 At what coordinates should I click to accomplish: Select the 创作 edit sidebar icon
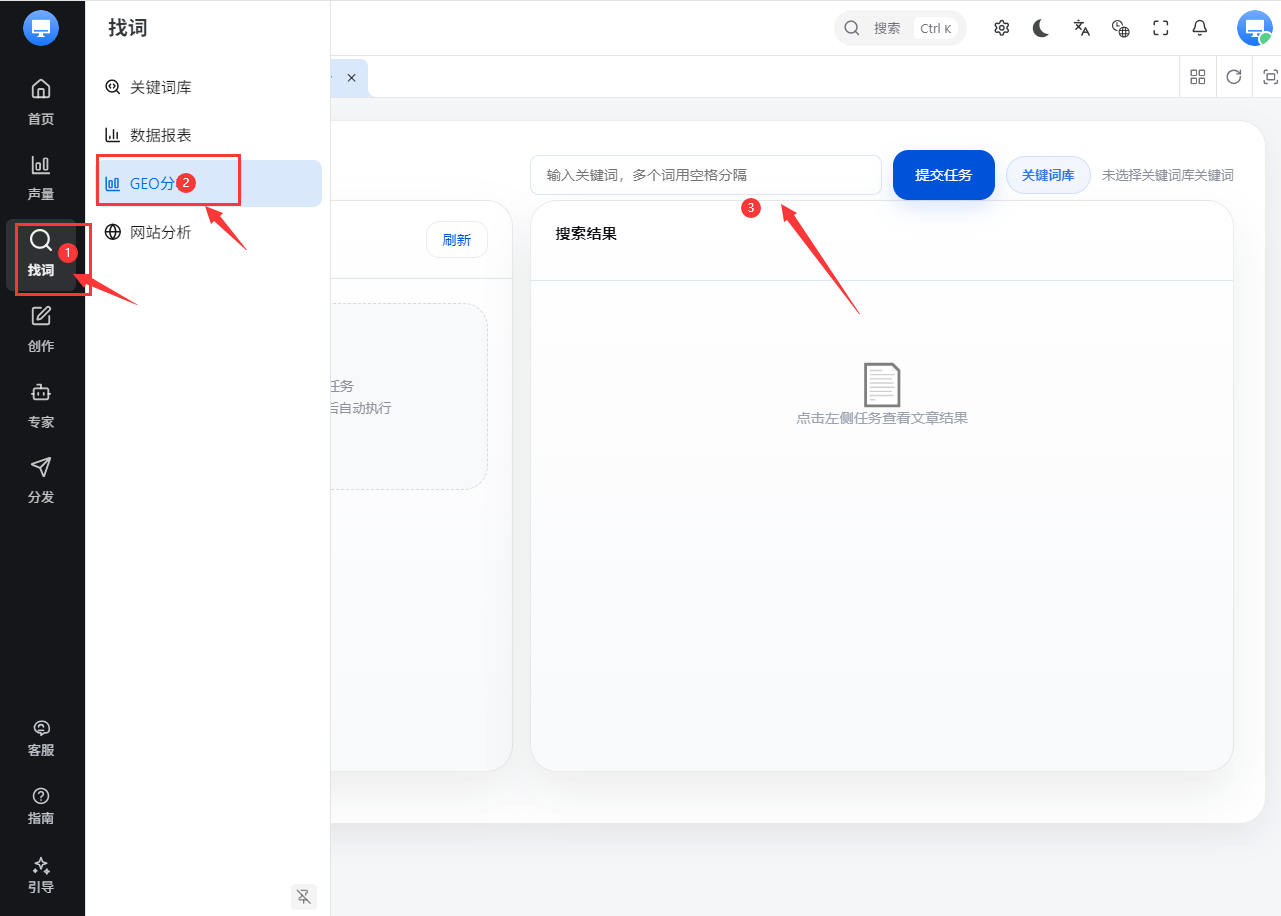[41, 329]
